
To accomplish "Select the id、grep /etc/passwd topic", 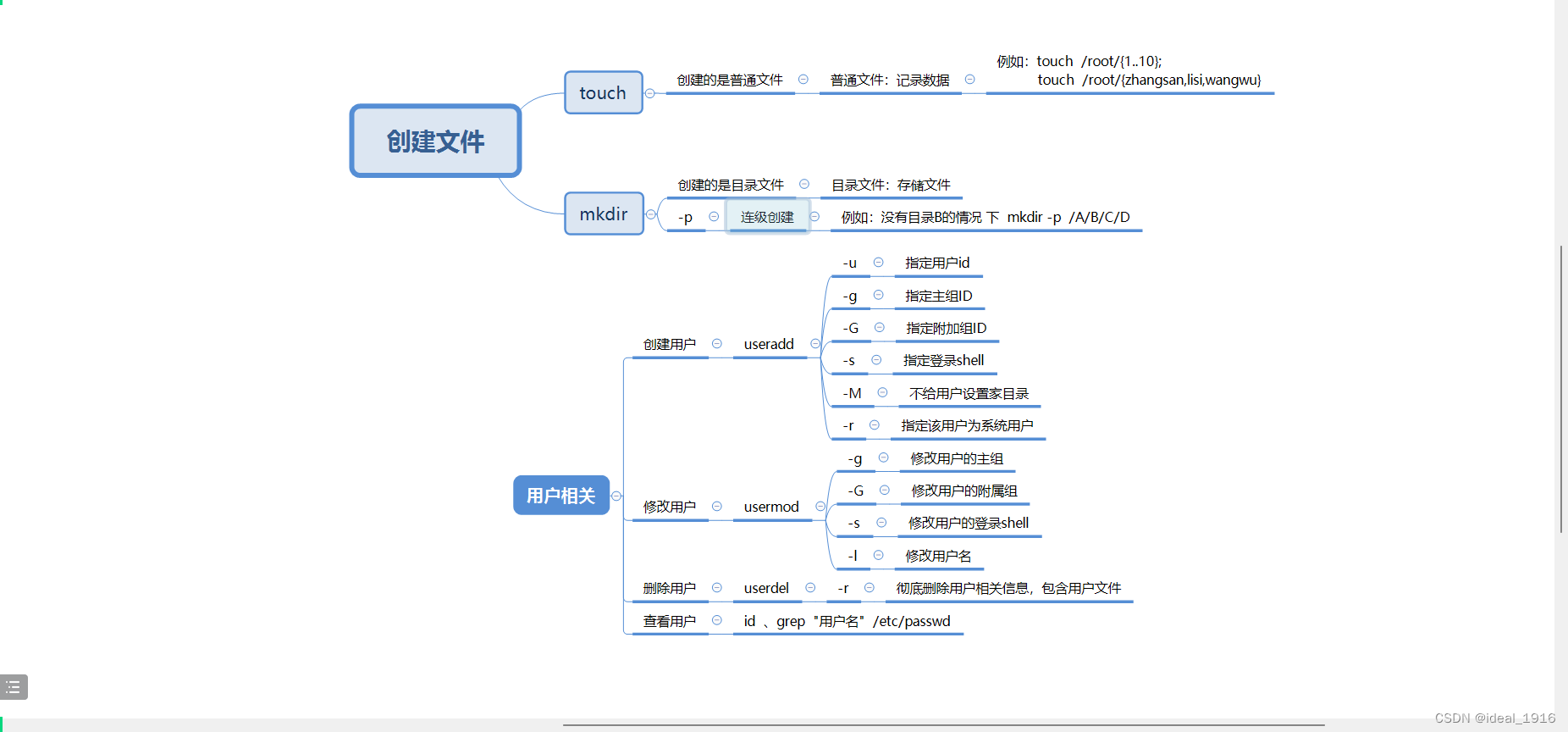I will tap(847, 621).
